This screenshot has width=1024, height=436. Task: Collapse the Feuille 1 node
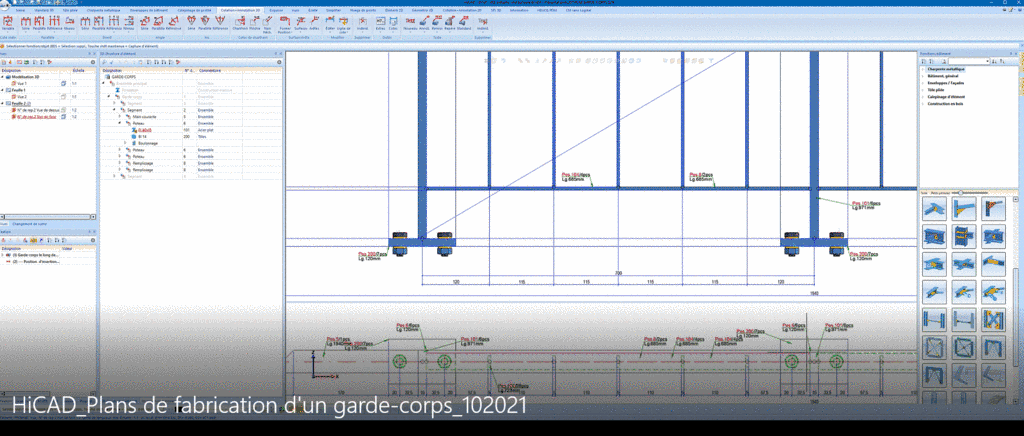[x=2, y=90]
